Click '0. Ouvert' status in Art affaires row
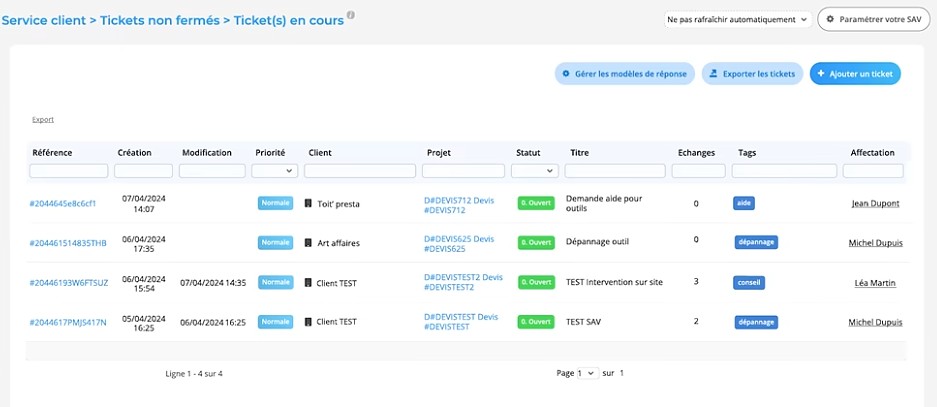 click(536, 243)
